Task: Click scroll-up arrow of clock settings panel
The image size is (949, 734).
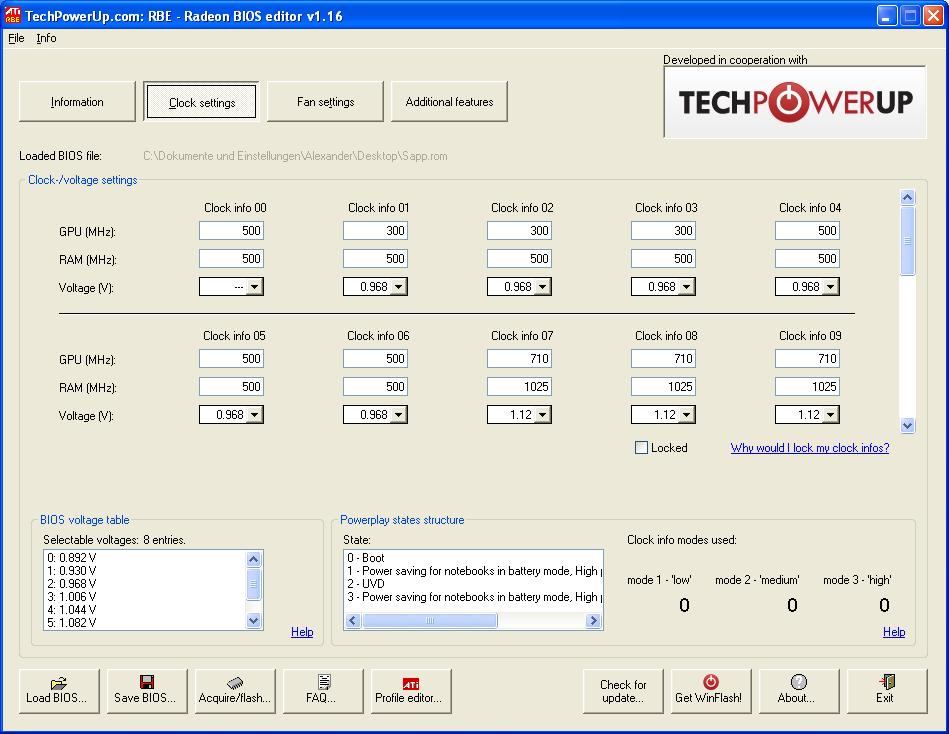Action: point(907,197)
